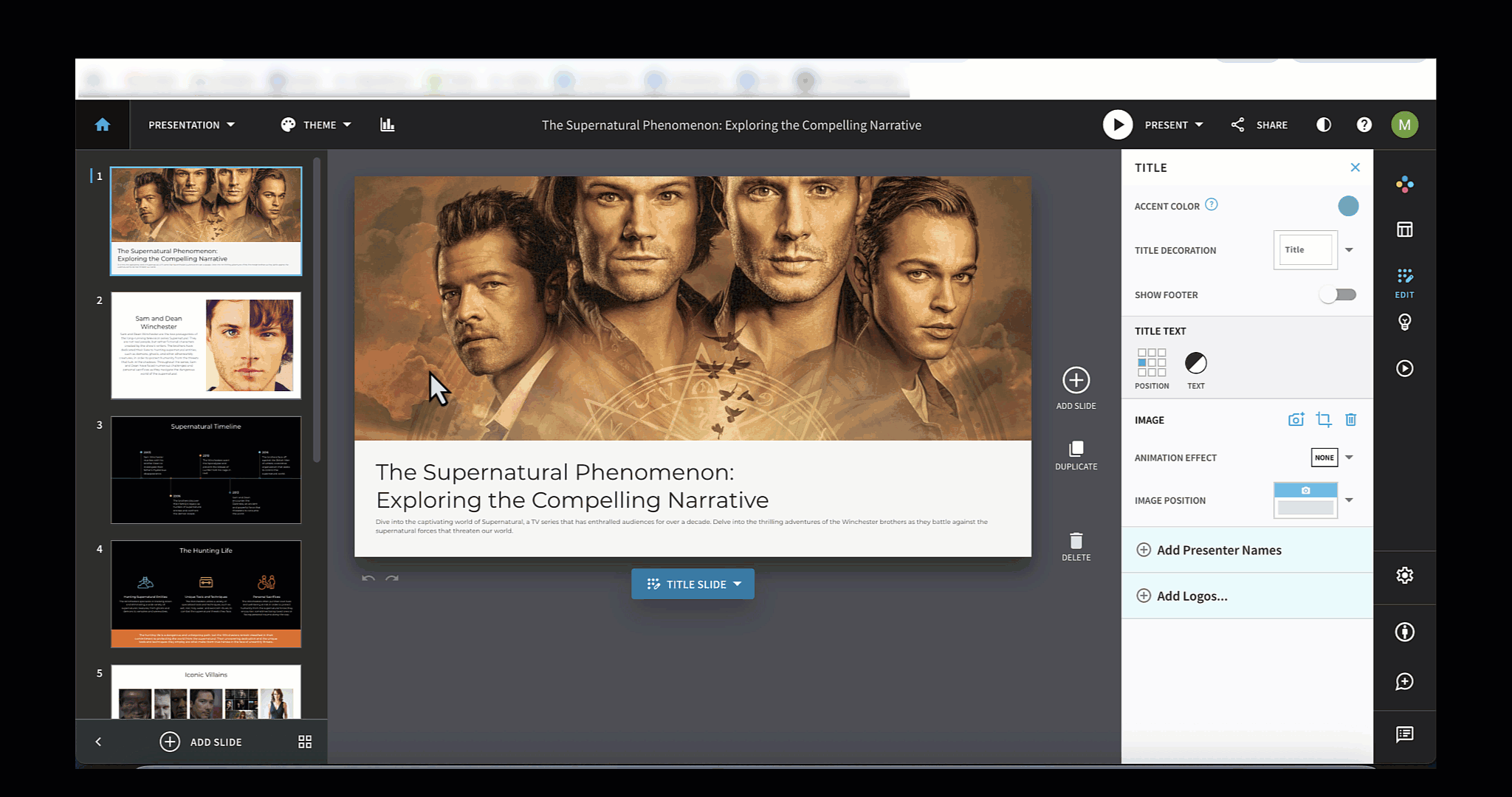Collapse the slide panel with left arrow
The height and width of the screenshot is (797, 1512).
point(98,742)
